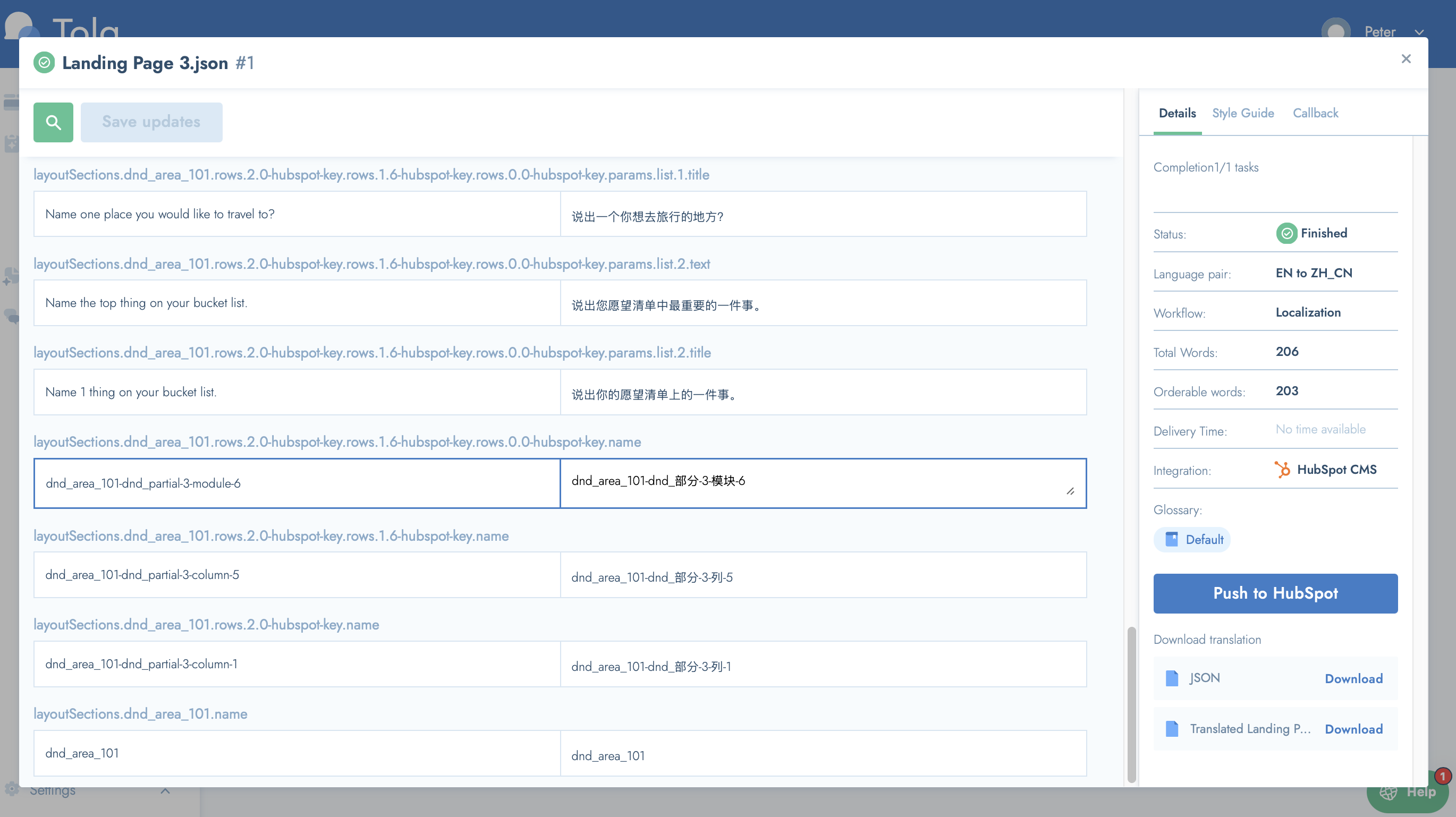The image size is (1456, 817).
Task: Click the Completion 1/1 tasks text
Action: (1206, 167)
